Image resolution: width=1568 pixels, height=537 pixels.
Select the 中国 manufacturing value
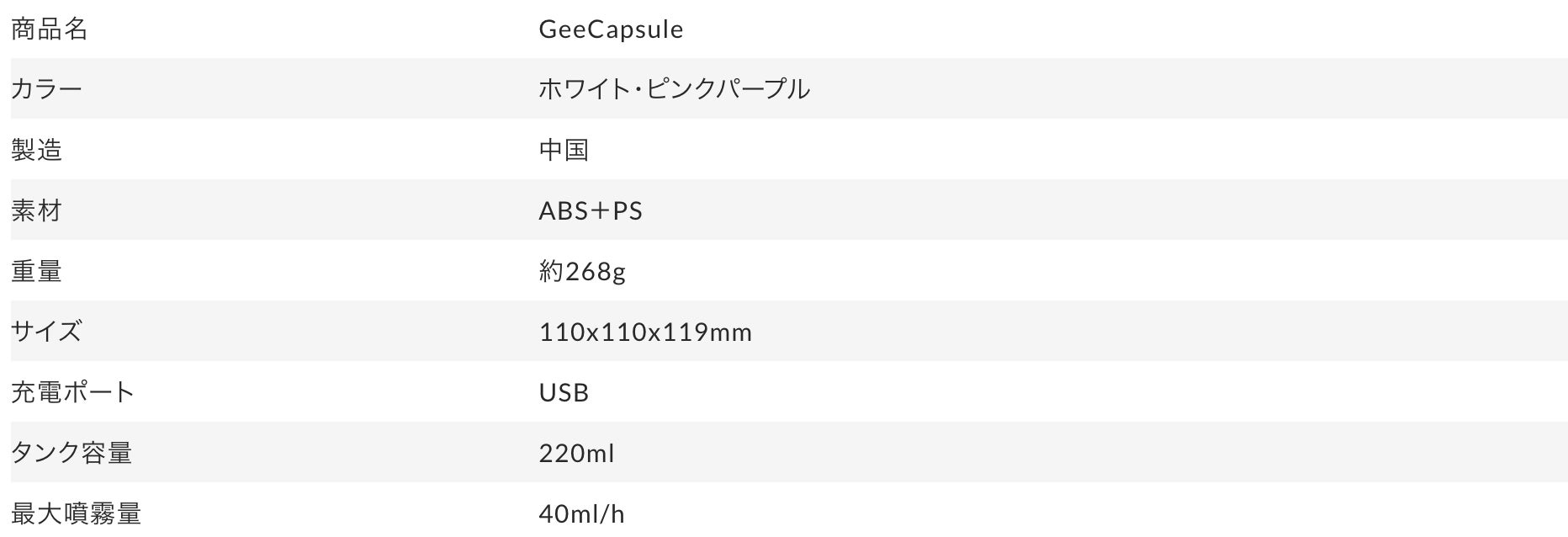pyautogui.click(x=564, y=150)
